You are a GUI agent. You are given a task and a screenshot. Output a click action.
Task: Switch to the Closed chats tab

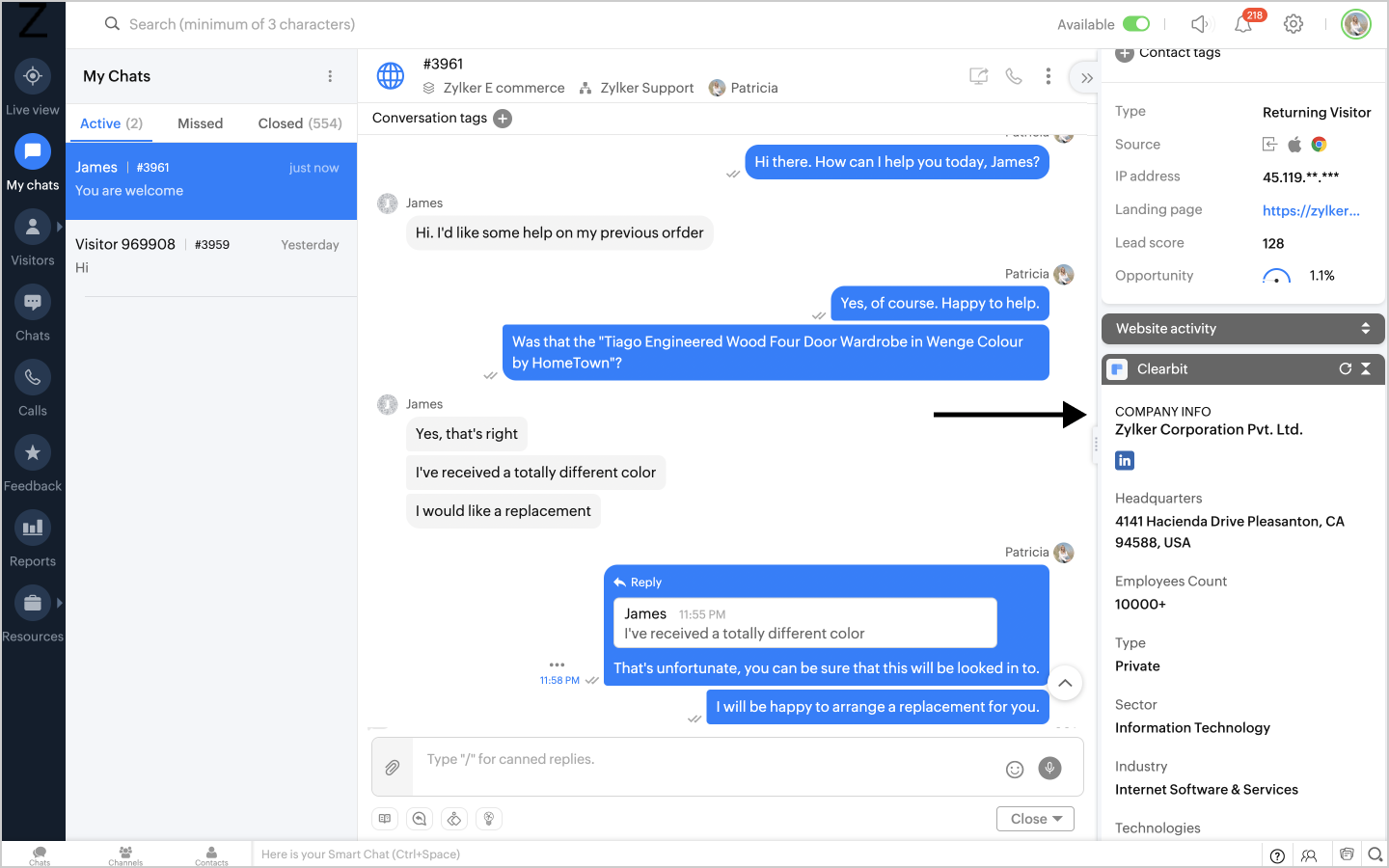(300, 123)
